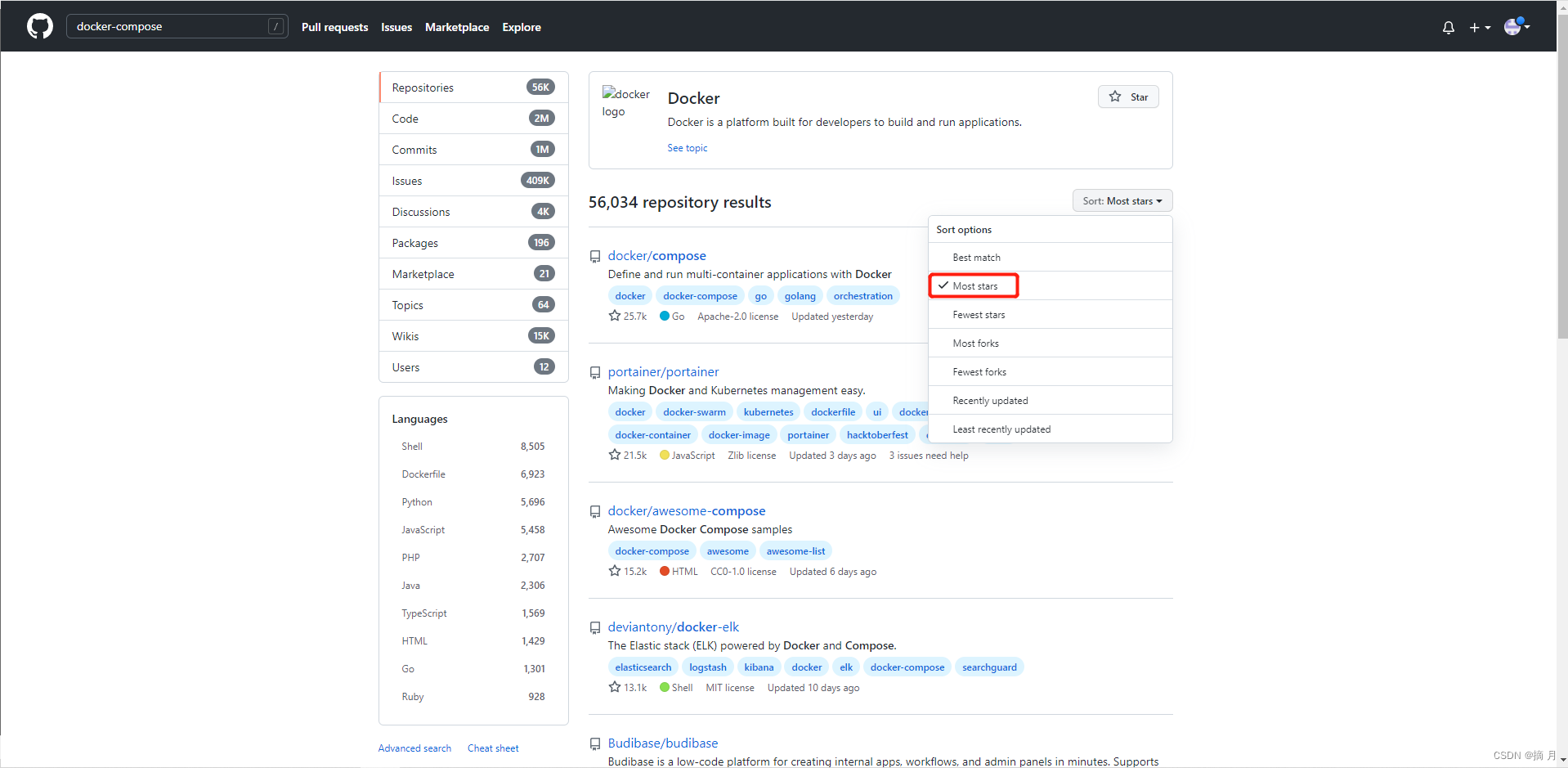Click the star icon next to awesome-compose's 15.2k
Image resolution: width=1568 pixels, height=768 pixels.
click(x=615, y=571)
